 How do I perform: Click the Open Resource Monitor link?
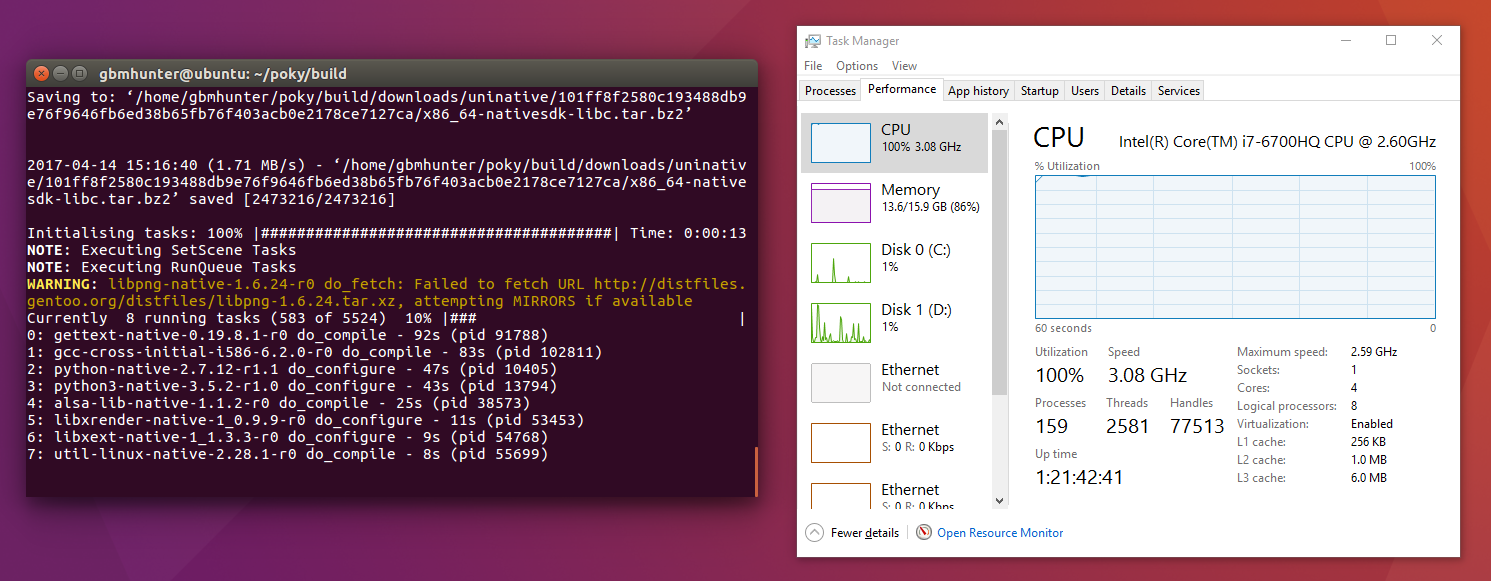tap(1000, 533)
